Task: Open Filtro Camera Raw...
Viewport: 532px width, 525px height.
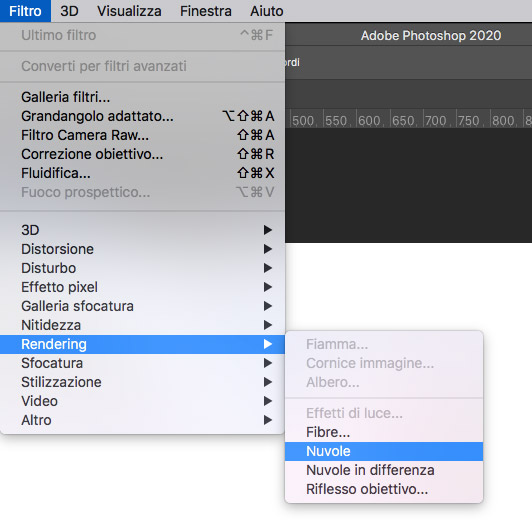Action: (x=142, y=135)
